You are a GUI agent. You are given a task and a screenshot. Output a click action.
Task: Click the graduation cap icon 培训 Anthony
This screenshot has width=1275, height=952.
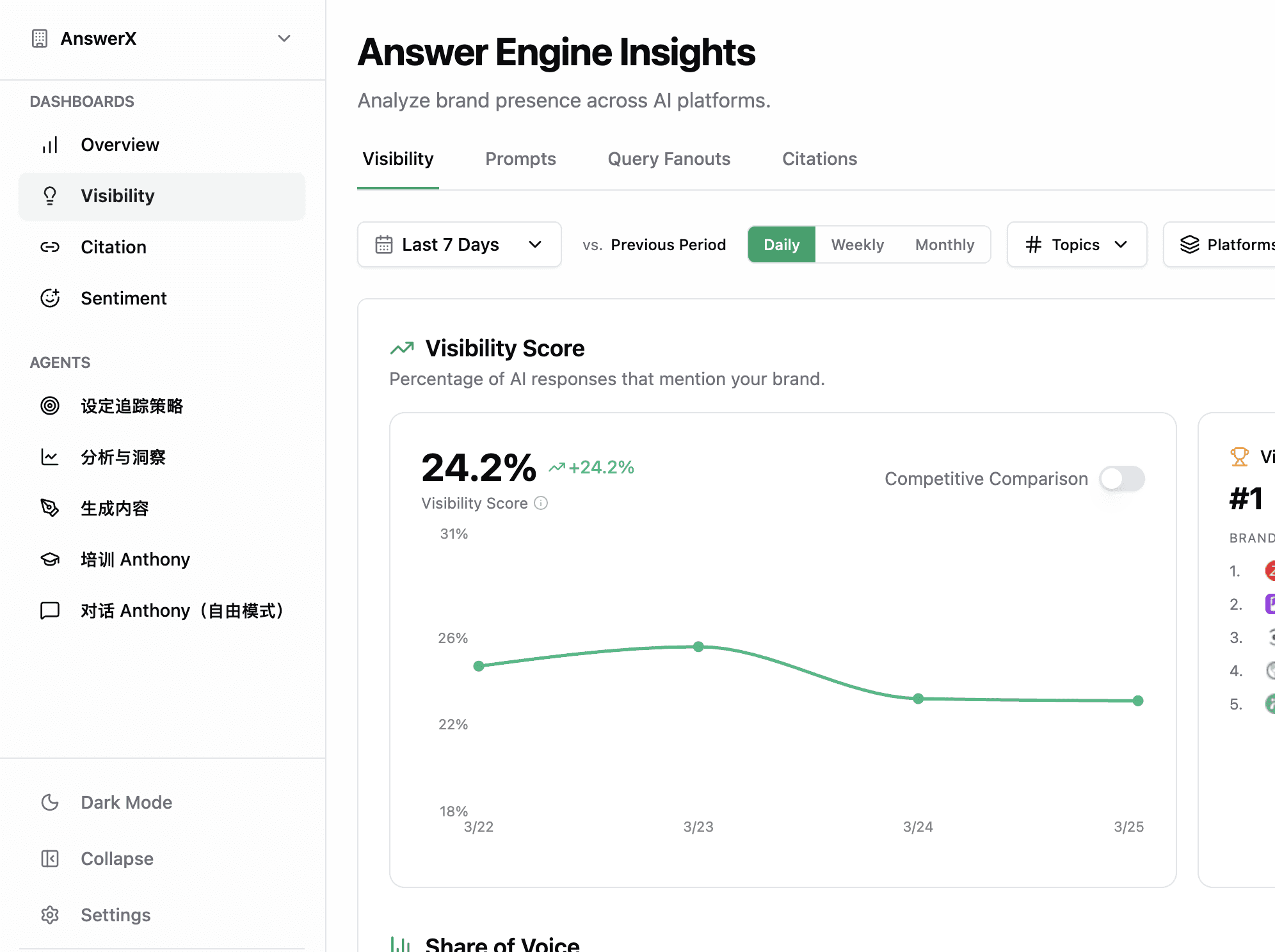click(x=50, y=559)
